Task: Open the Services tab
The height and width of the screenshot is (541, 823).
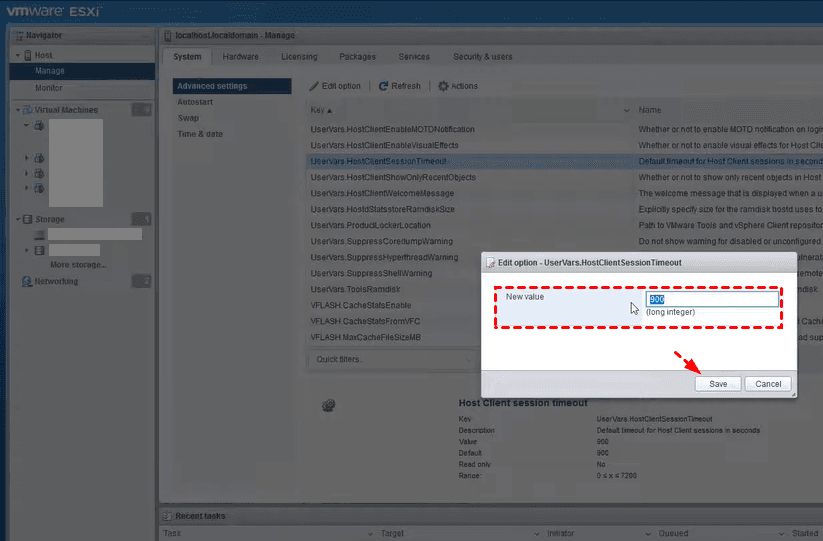Action: tap(414, 57)
